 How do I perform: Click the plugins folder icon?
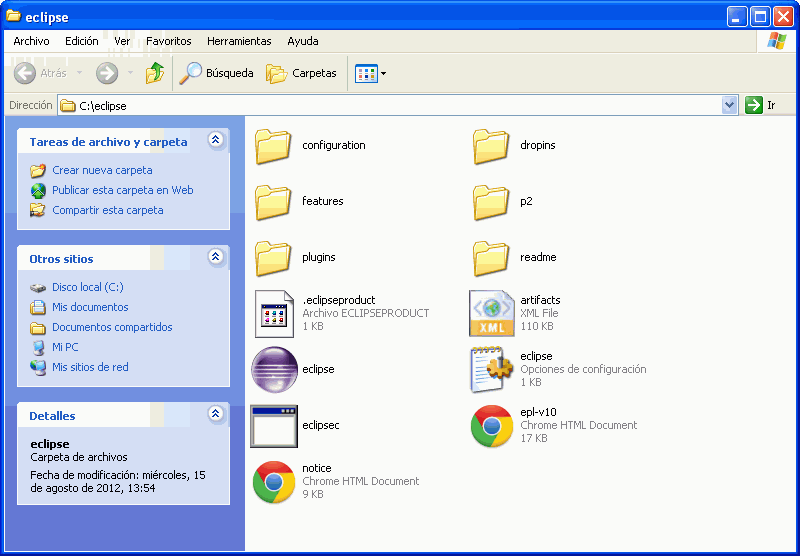tap(274, 257)
